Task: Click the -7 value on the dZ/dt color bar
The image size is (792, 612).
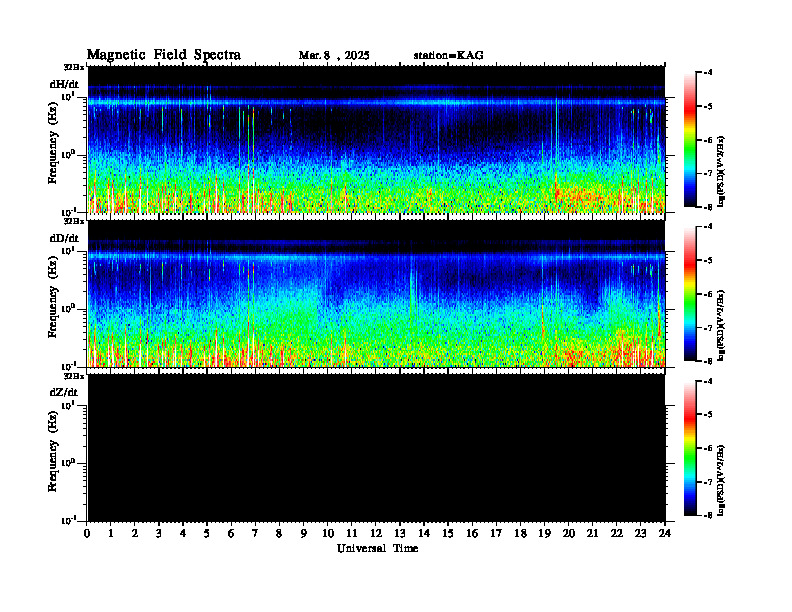Action: 708,482
